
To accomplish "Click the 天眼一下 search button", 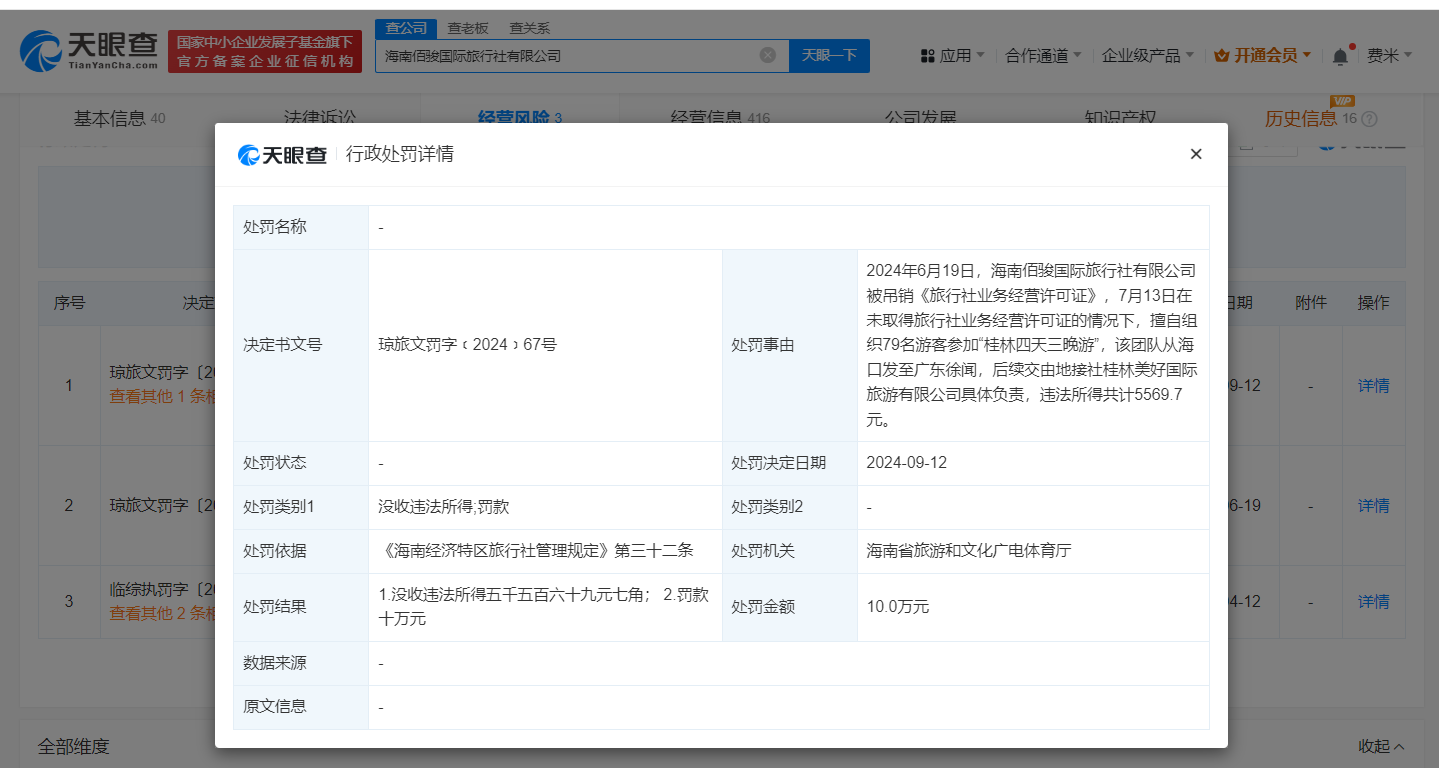I will tap(829, 56).
